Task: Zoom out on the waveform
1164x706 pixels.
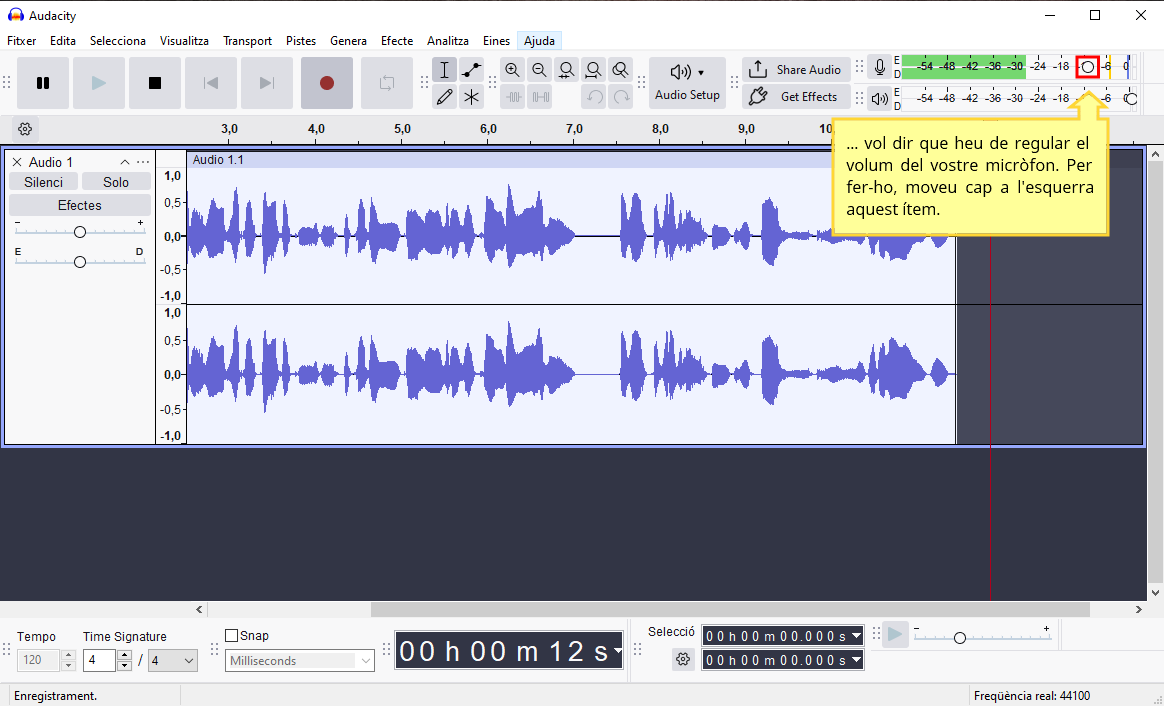Action: tap(540, 71)
